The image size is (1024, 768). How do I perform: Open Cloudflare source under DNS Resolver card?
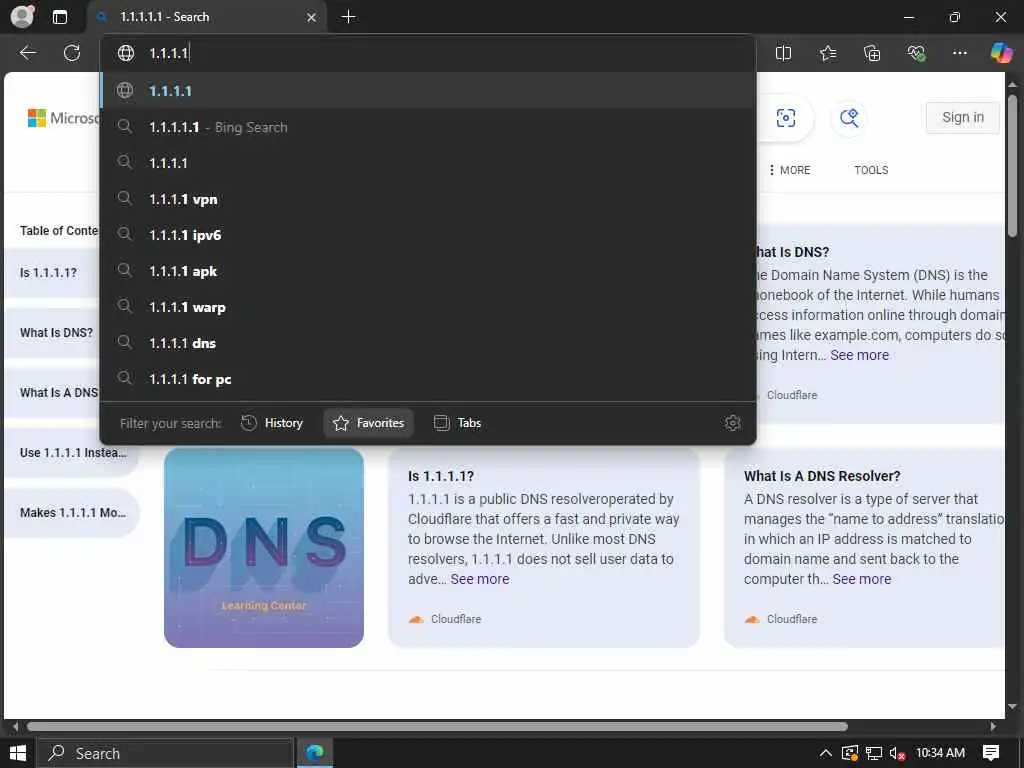pyautogui.click(x=780, y=619)
